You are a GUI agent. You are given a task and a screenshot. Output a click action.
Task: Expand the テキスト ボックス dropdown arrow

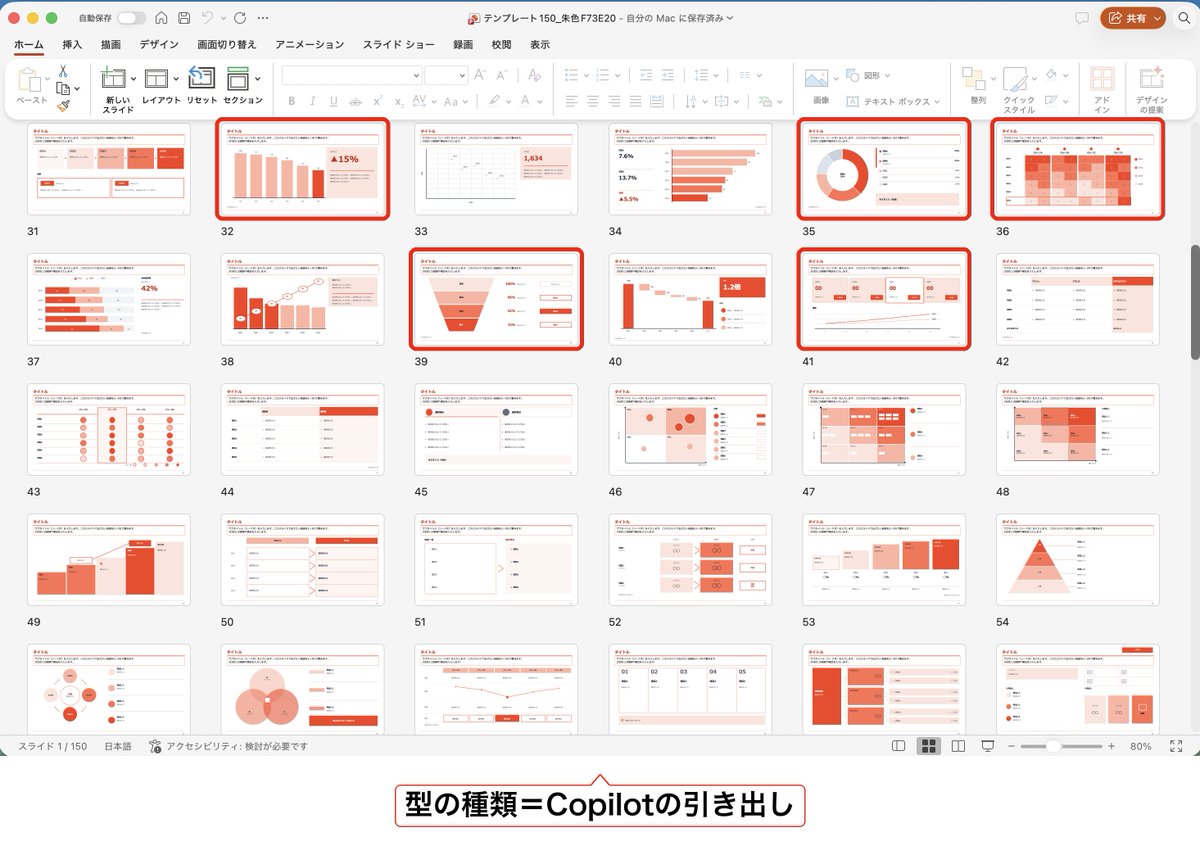(937, 101)
